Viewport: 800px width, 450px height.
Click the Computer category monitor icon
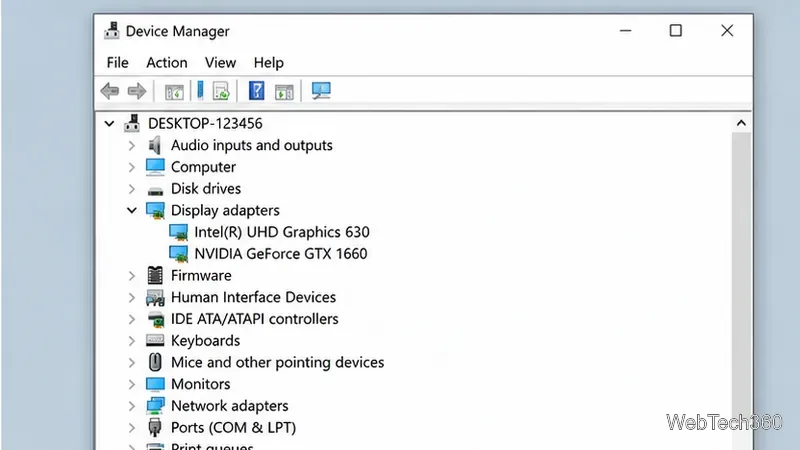(155, 167)
